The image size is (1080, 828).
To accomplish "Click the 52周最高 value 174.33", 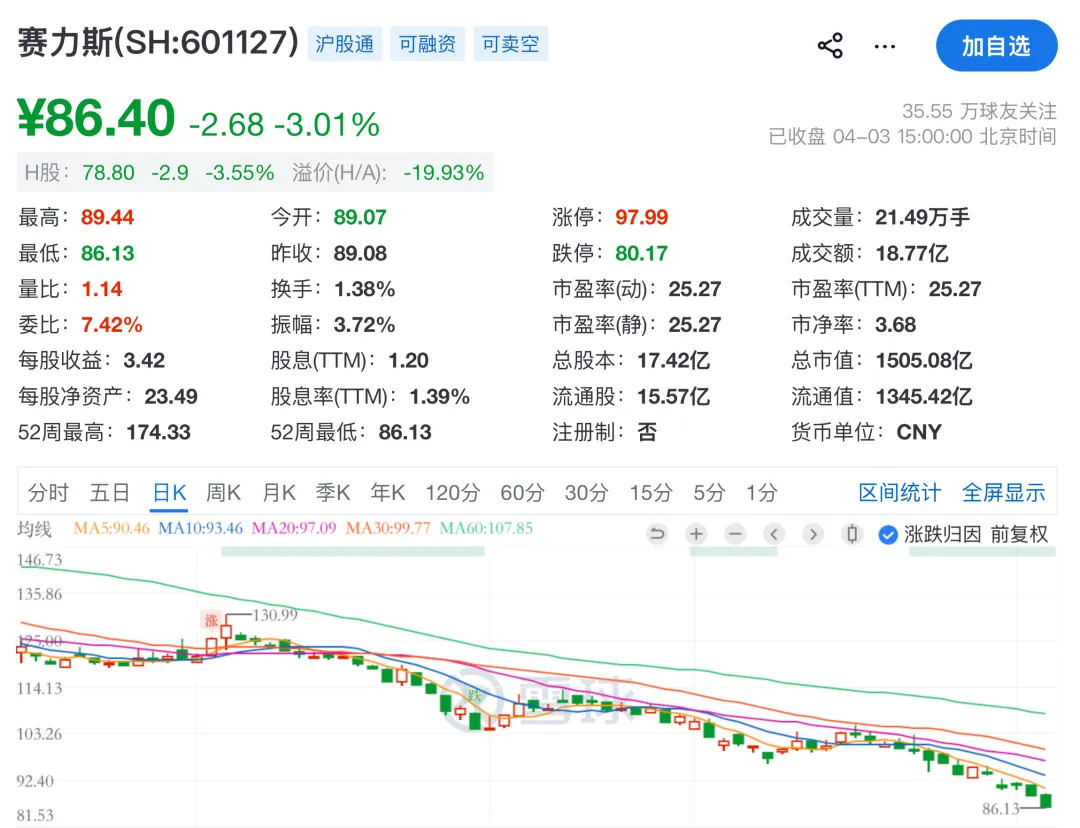I will click(158, 432).
